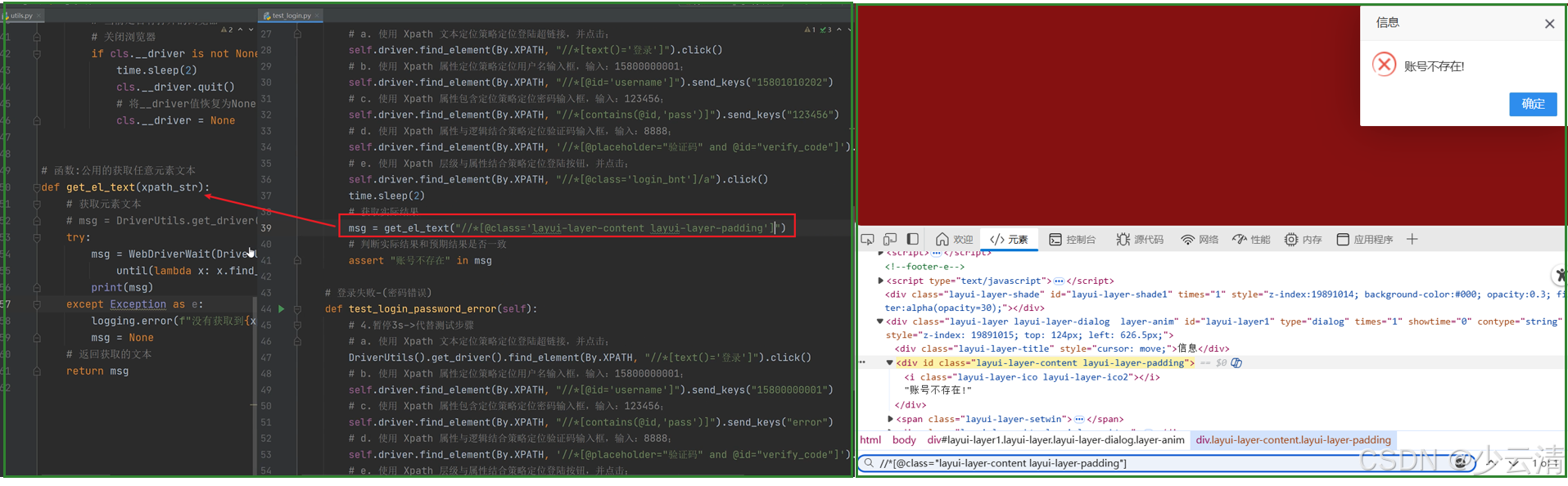Expand the span layui-layer-setwin node
This screenshot has height=486, width=1568.
point(890,419)
